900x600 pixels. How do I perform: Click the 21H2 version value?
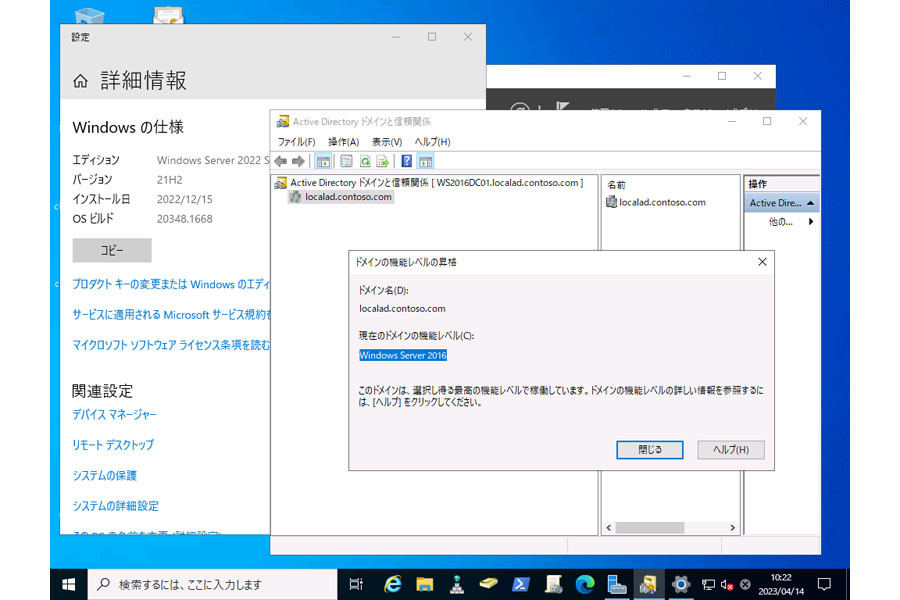169,180
